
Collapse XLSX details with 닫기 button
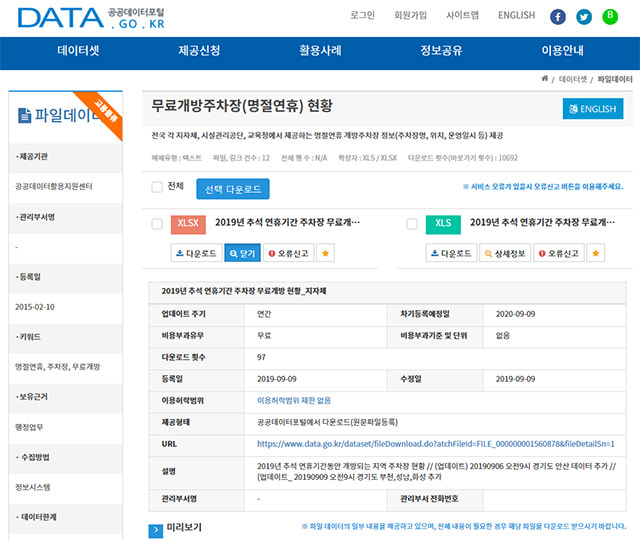(242, 254)
